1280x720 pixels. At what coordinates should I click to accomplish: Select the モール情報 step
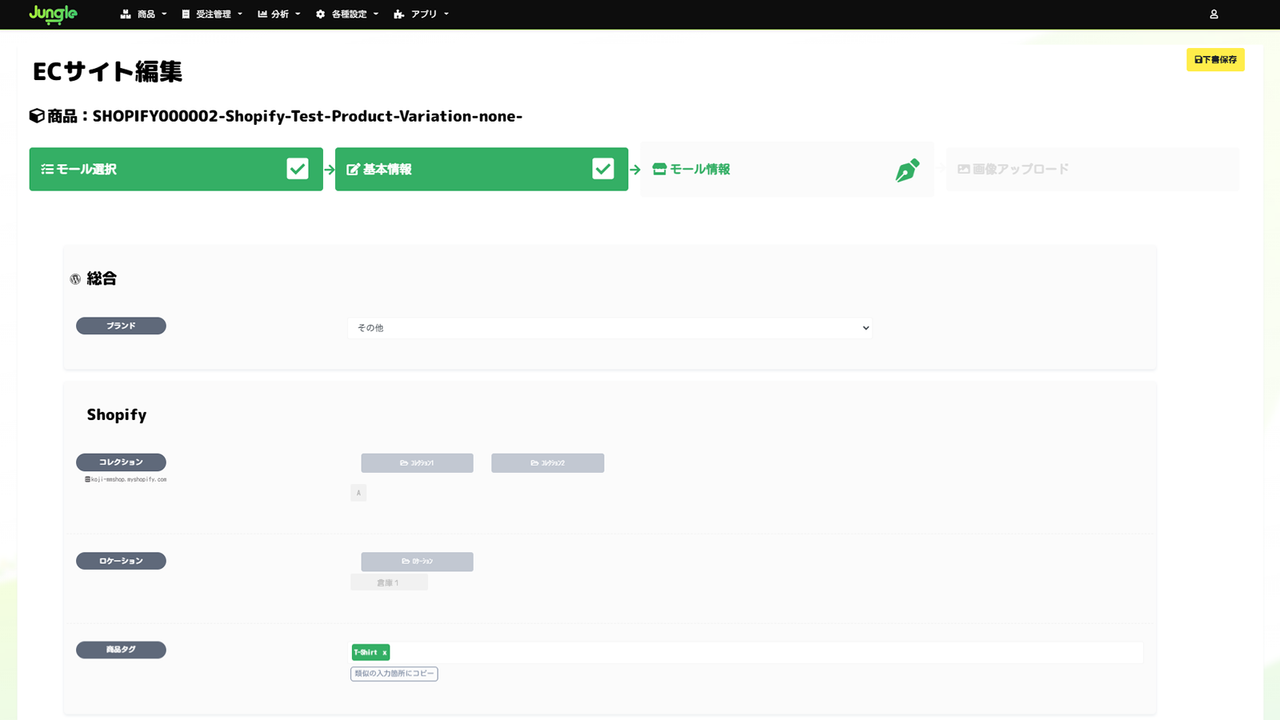787,169
